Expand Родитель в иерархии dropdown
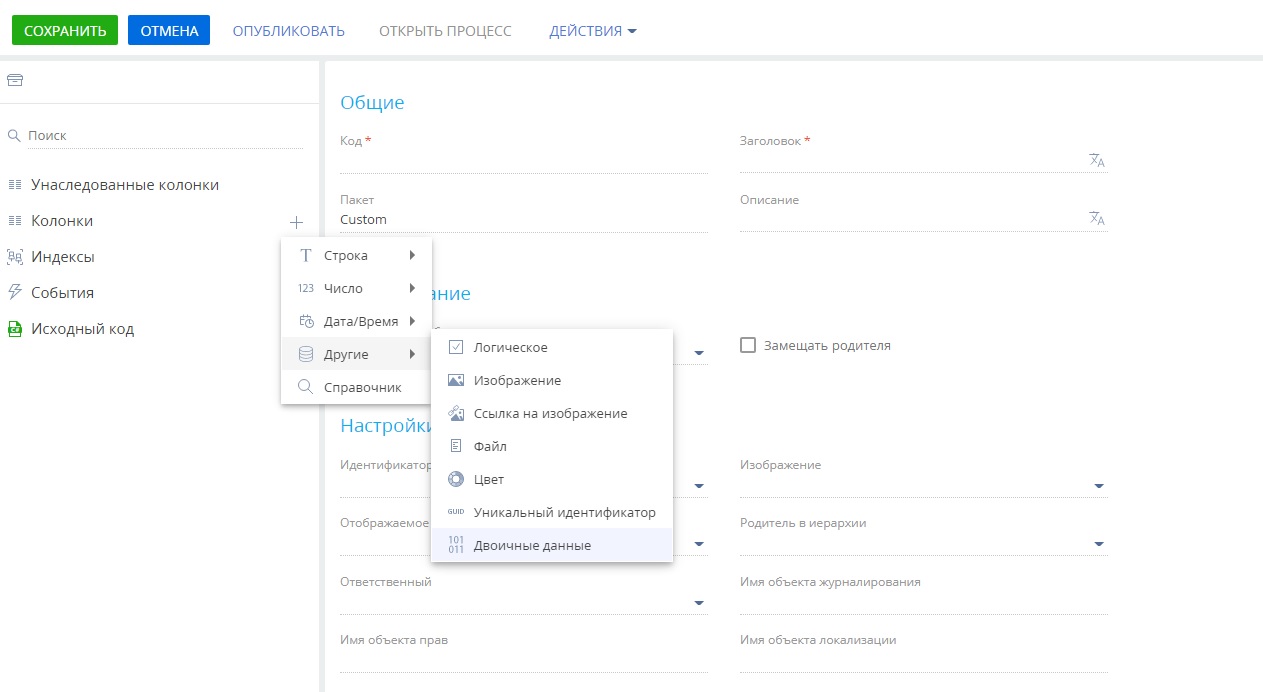1263x692 pixels. tap(1099, 544)
